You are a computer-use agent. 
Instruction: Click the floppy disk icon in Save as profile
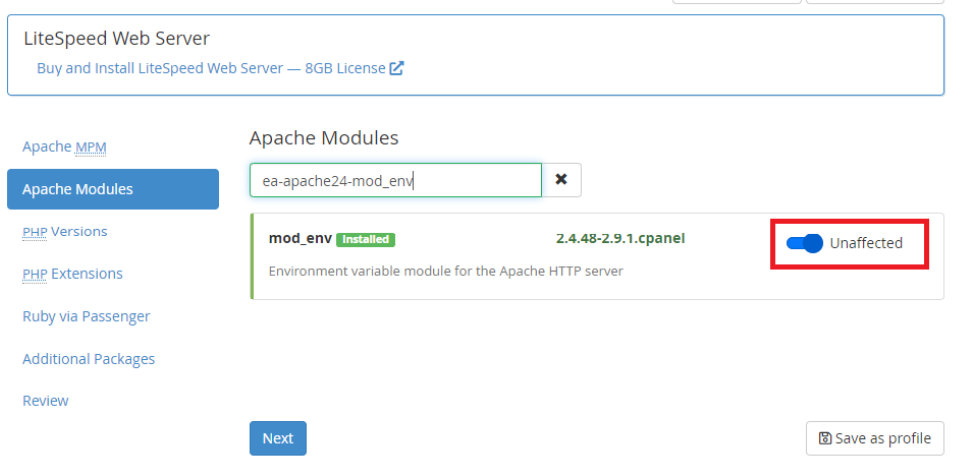coord(825,439)
